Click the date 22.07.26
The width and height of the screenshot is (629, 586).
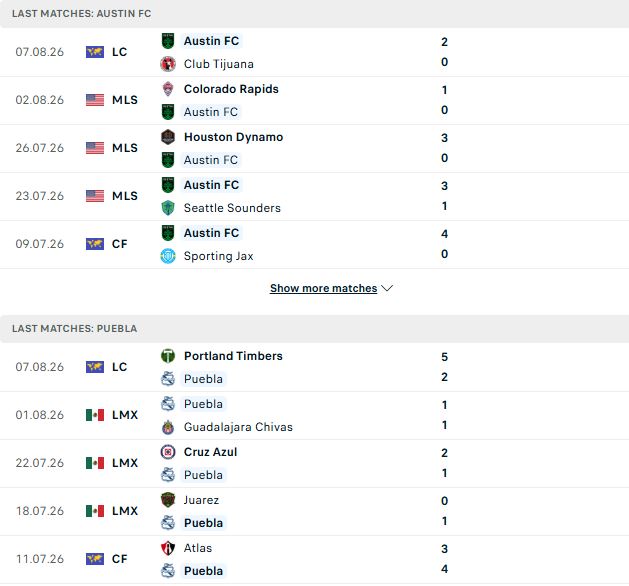coord(40,463)
